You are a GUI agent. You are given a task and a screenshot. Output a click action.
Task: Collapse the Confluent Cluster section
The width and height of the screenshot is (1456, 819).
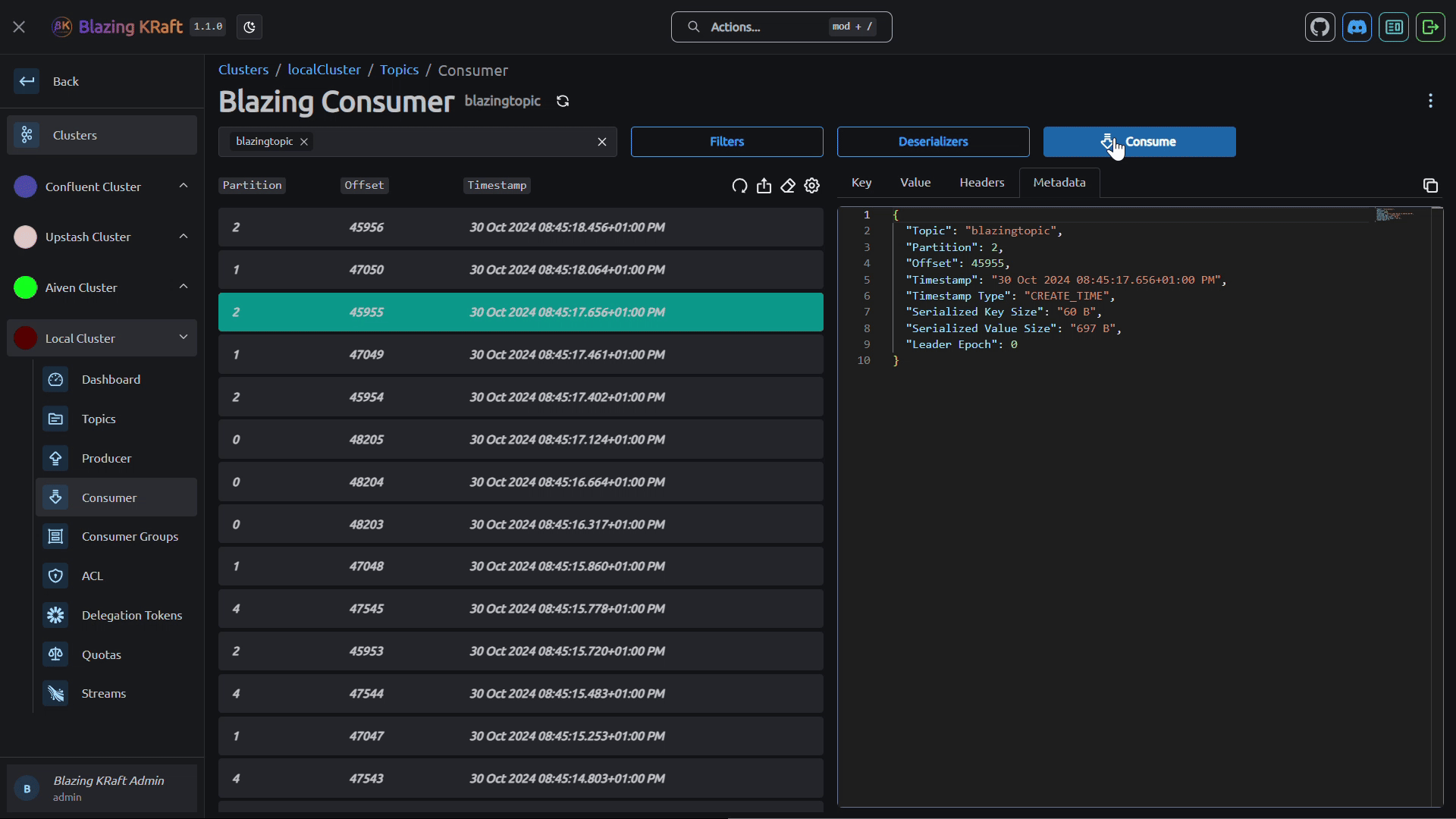click(x=184, y=186)
